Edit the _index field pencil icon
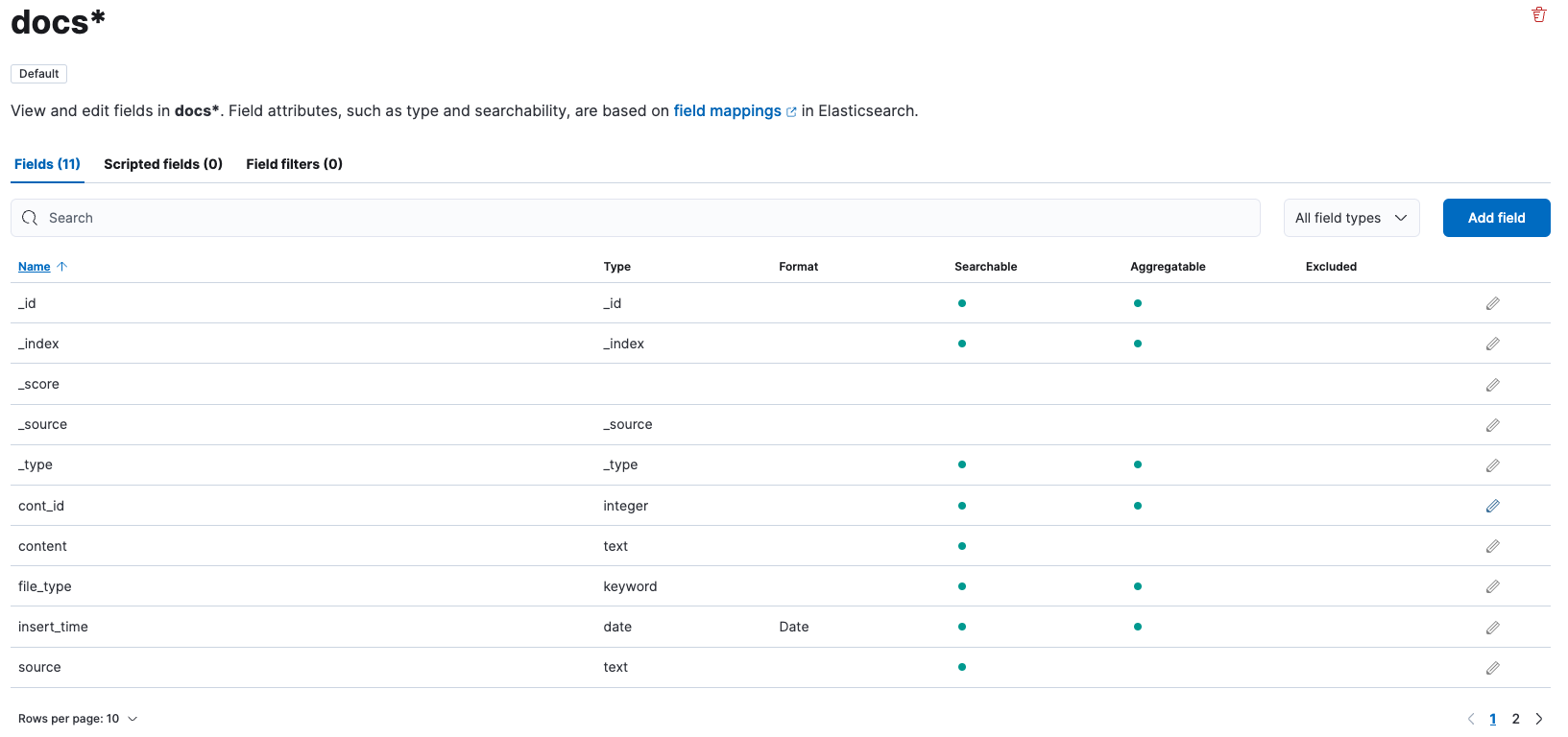This screenshot has width=1568, height=737. pos(1493,344)
